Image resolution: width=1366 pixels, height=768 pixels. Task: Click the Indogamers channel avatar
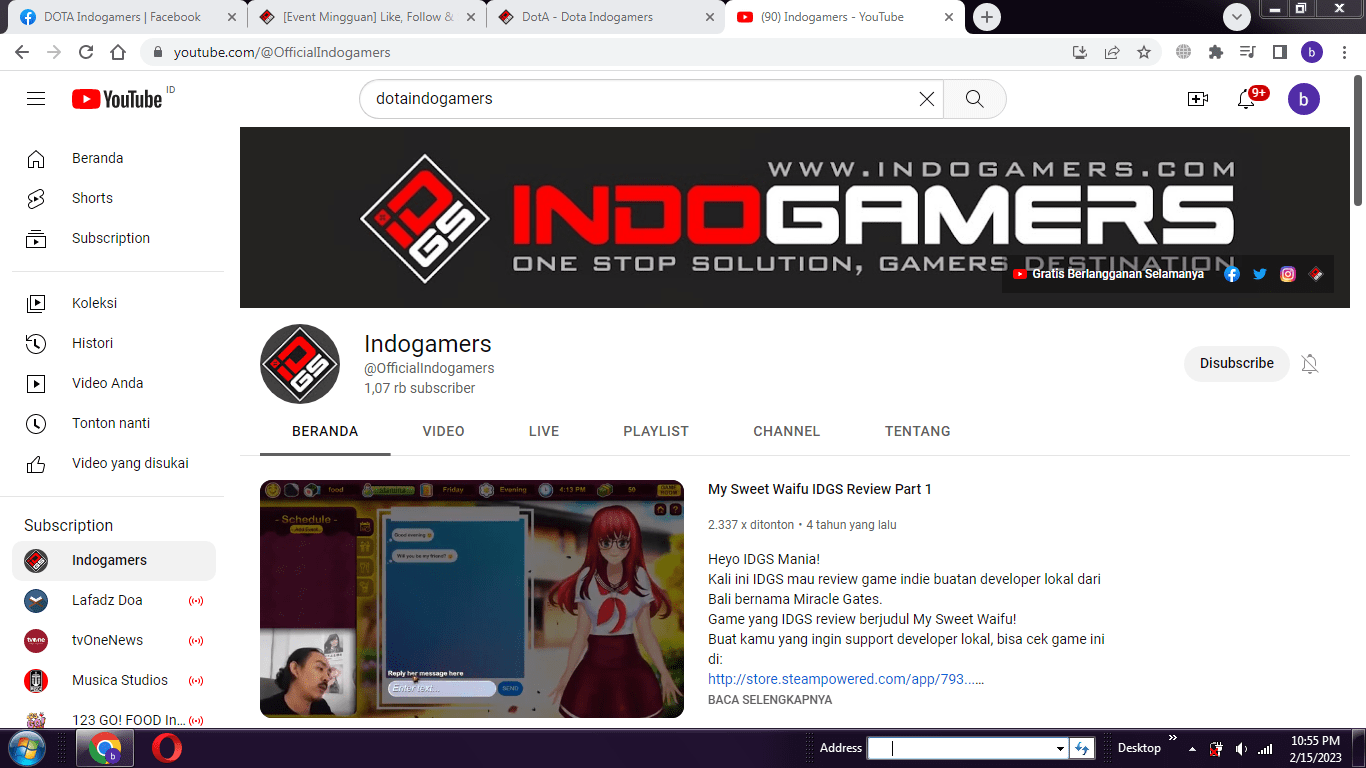(x=300, y=364)
